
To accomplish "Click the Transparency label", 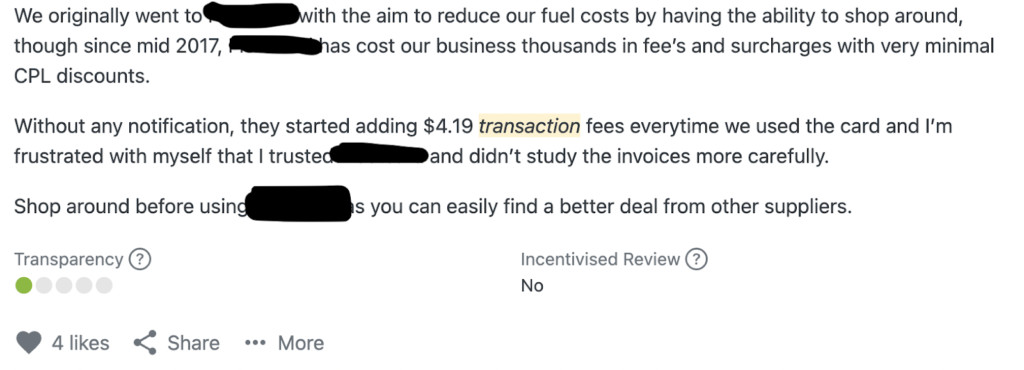I will pos(69,260).
